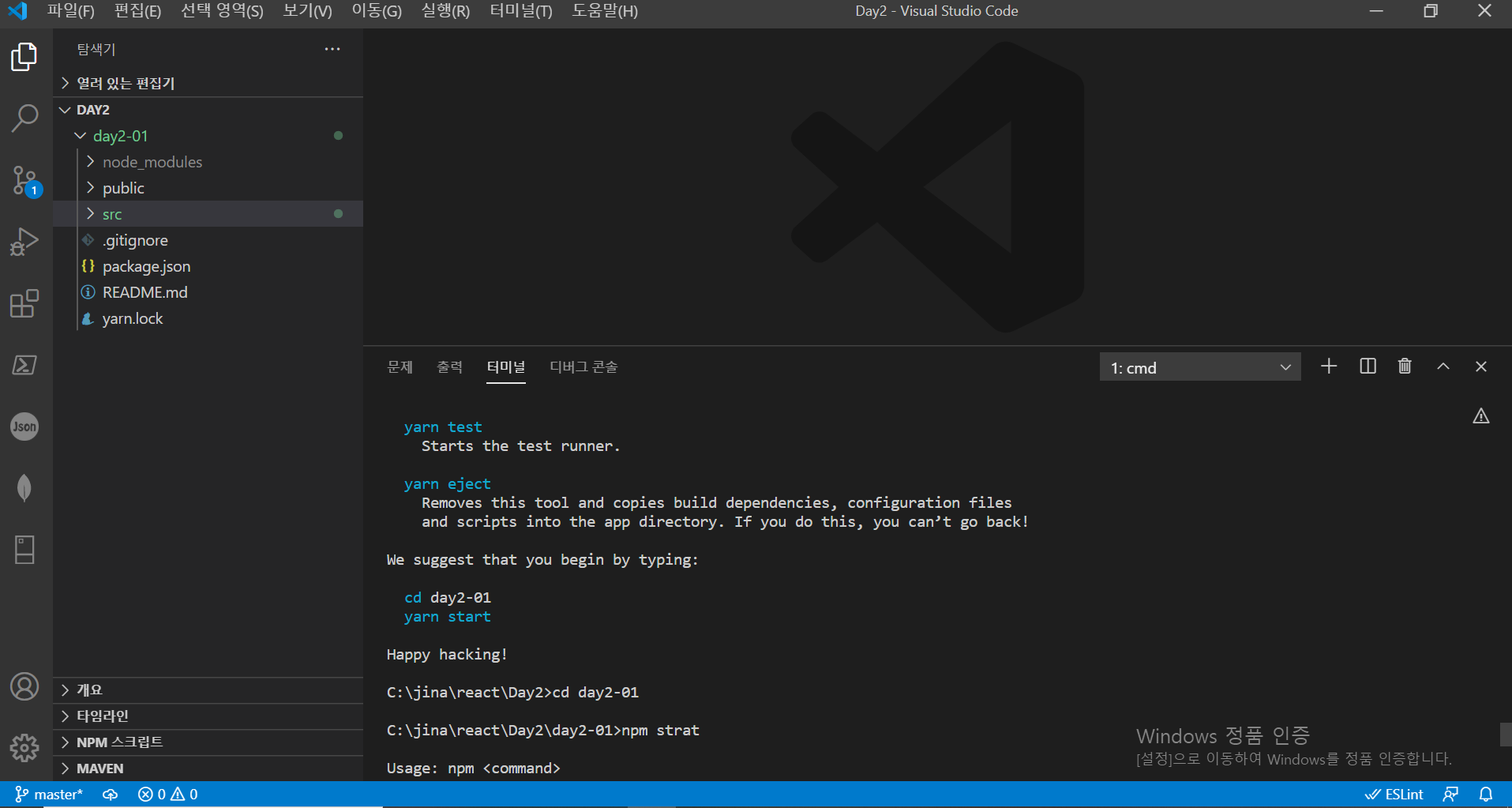Open the File menu (파일)

tap(70, 11)
